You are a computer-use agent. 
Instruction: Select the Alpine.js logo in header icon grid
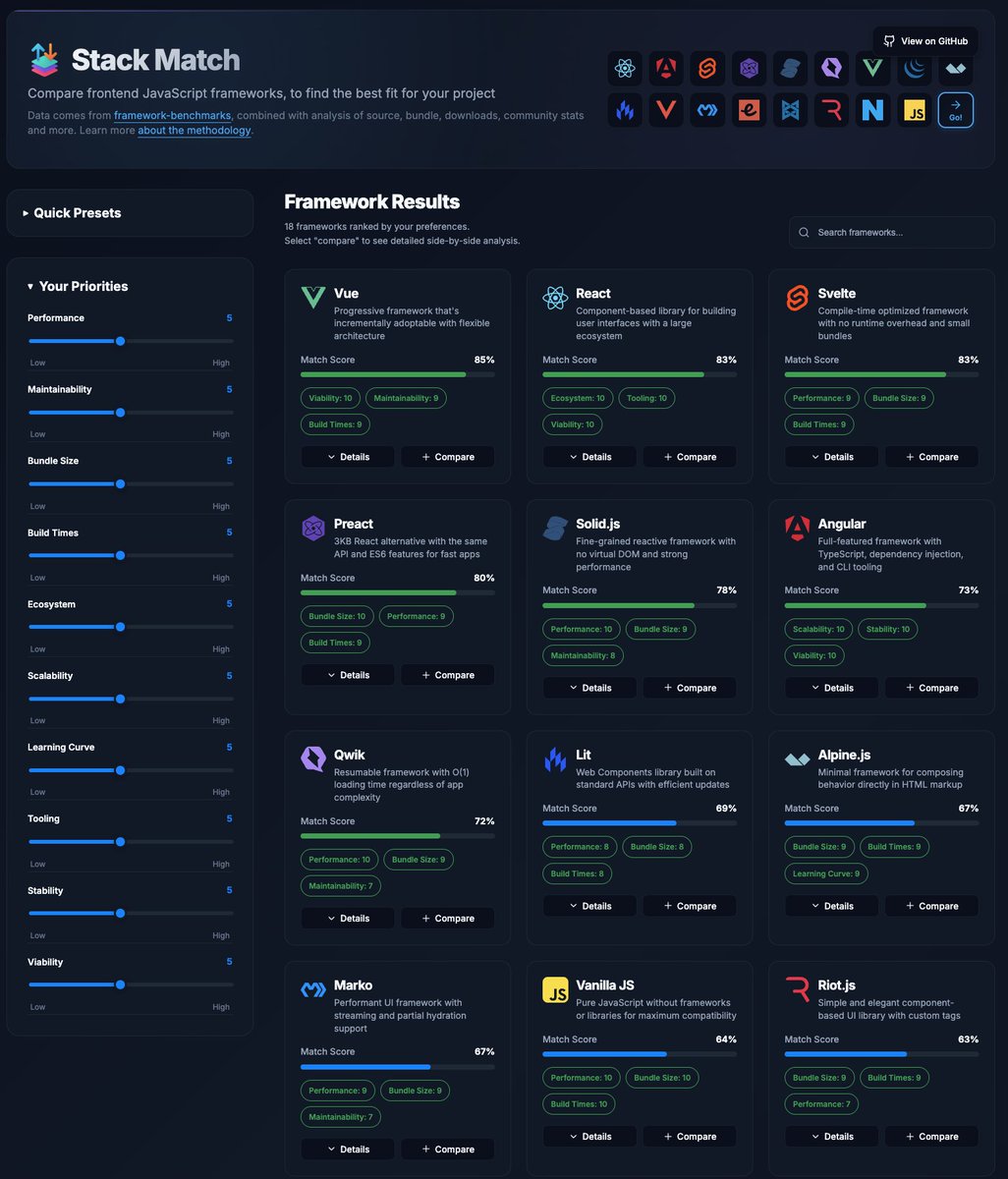pos(955,68)
